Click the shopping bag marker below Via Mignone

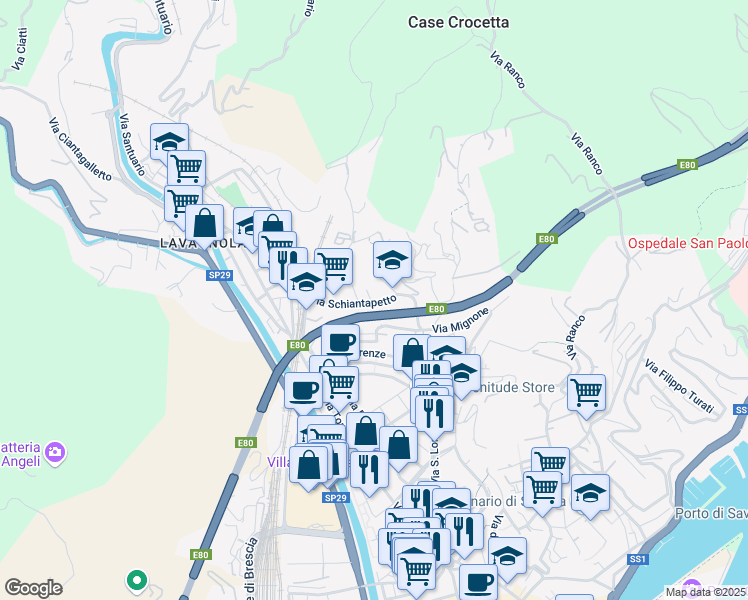coord(412,353)
